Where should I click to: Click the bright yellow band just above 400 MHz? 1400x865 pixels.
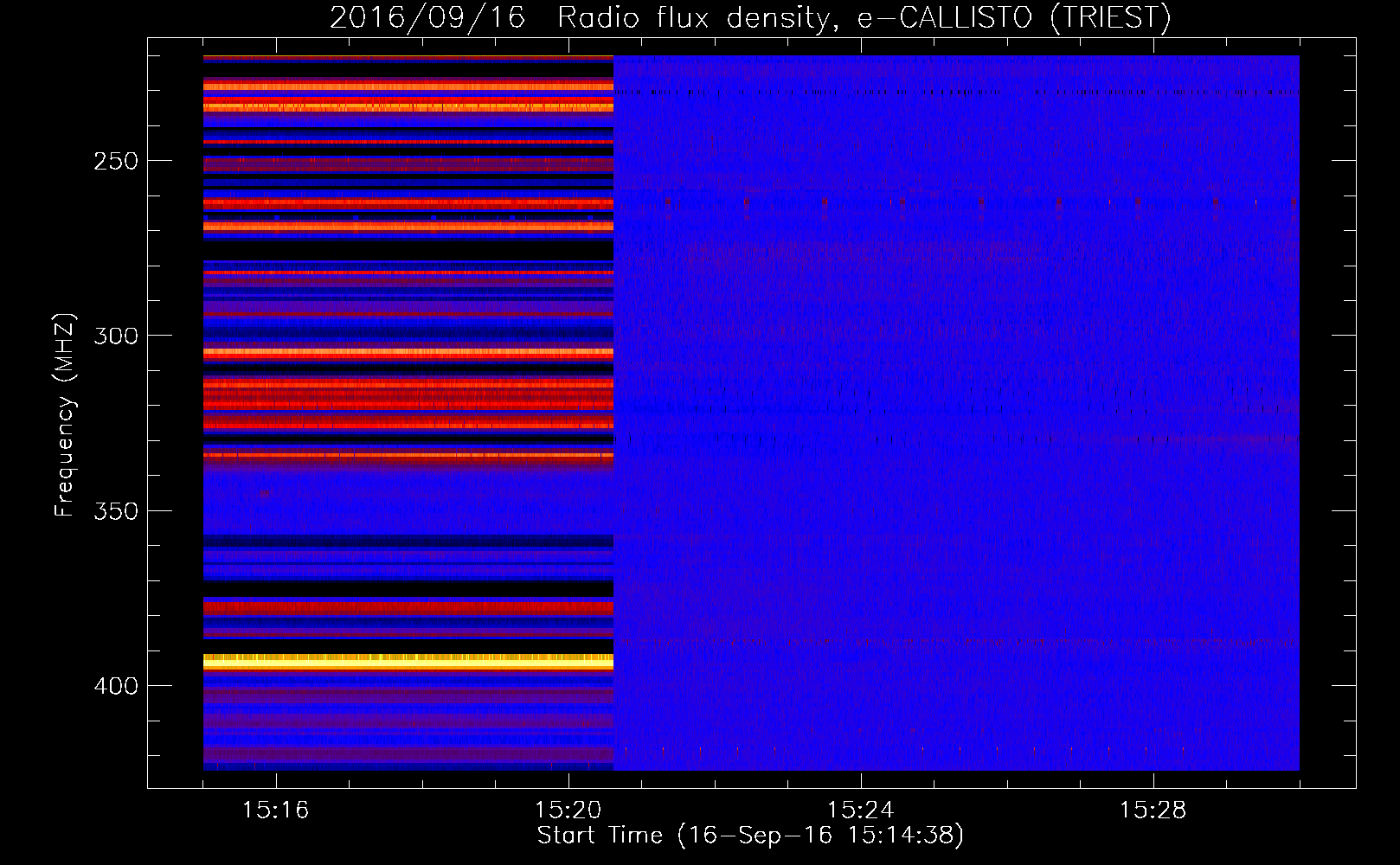(x=408, y=663)
